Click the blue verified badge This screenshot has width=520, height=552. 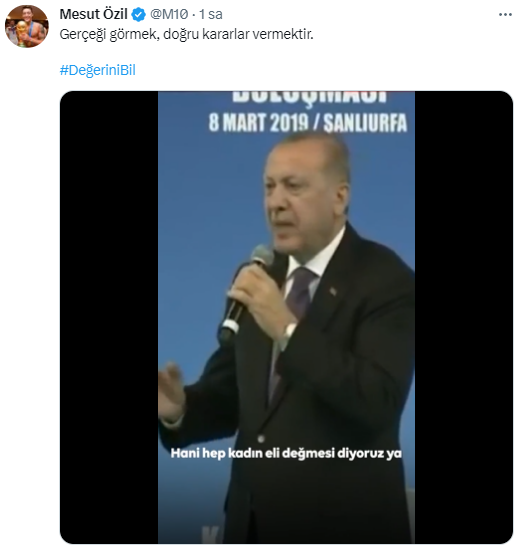[138, 15]
